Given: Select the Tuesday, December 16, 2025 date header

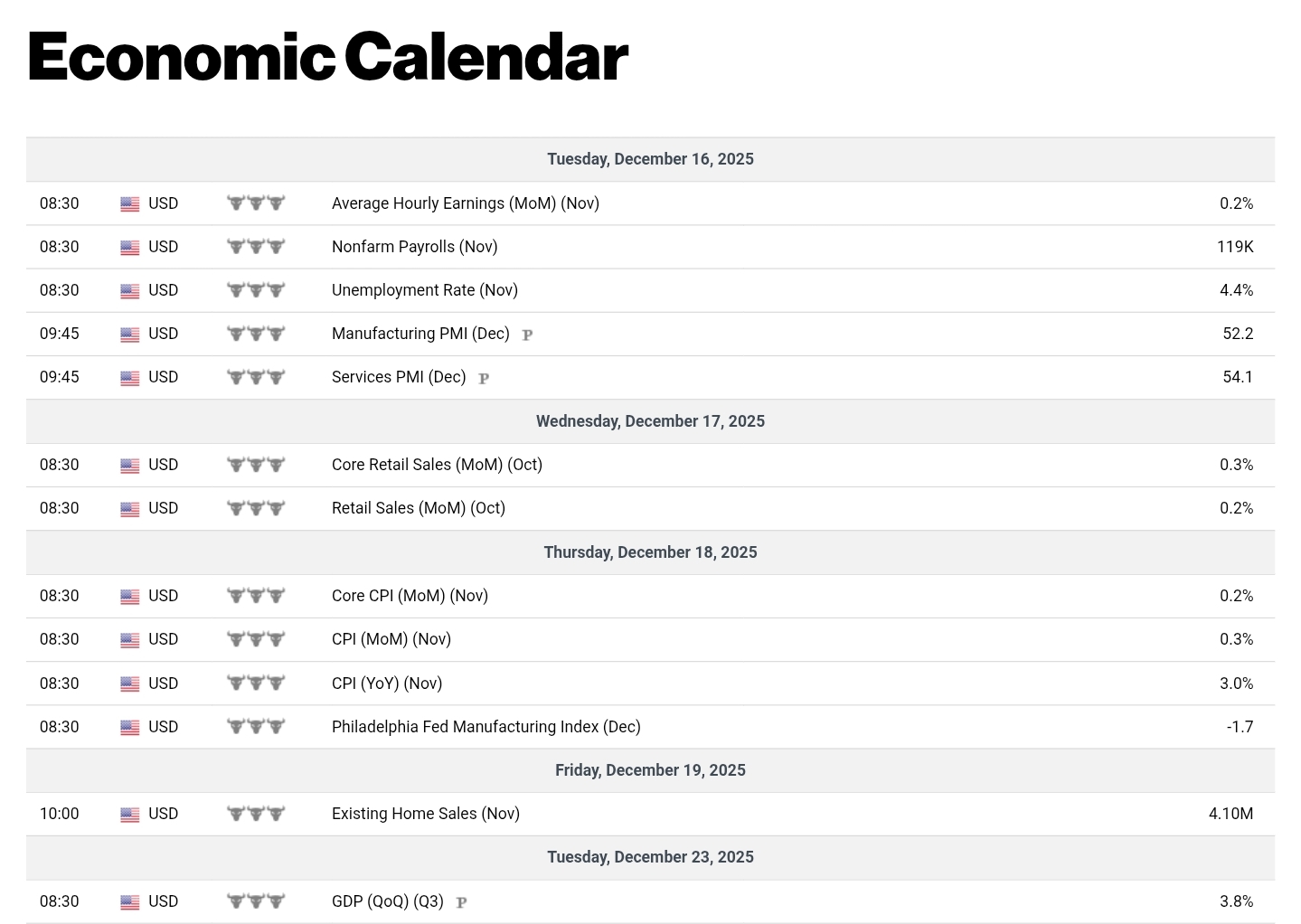Looking at the screenshot, I should pos(650,159).
